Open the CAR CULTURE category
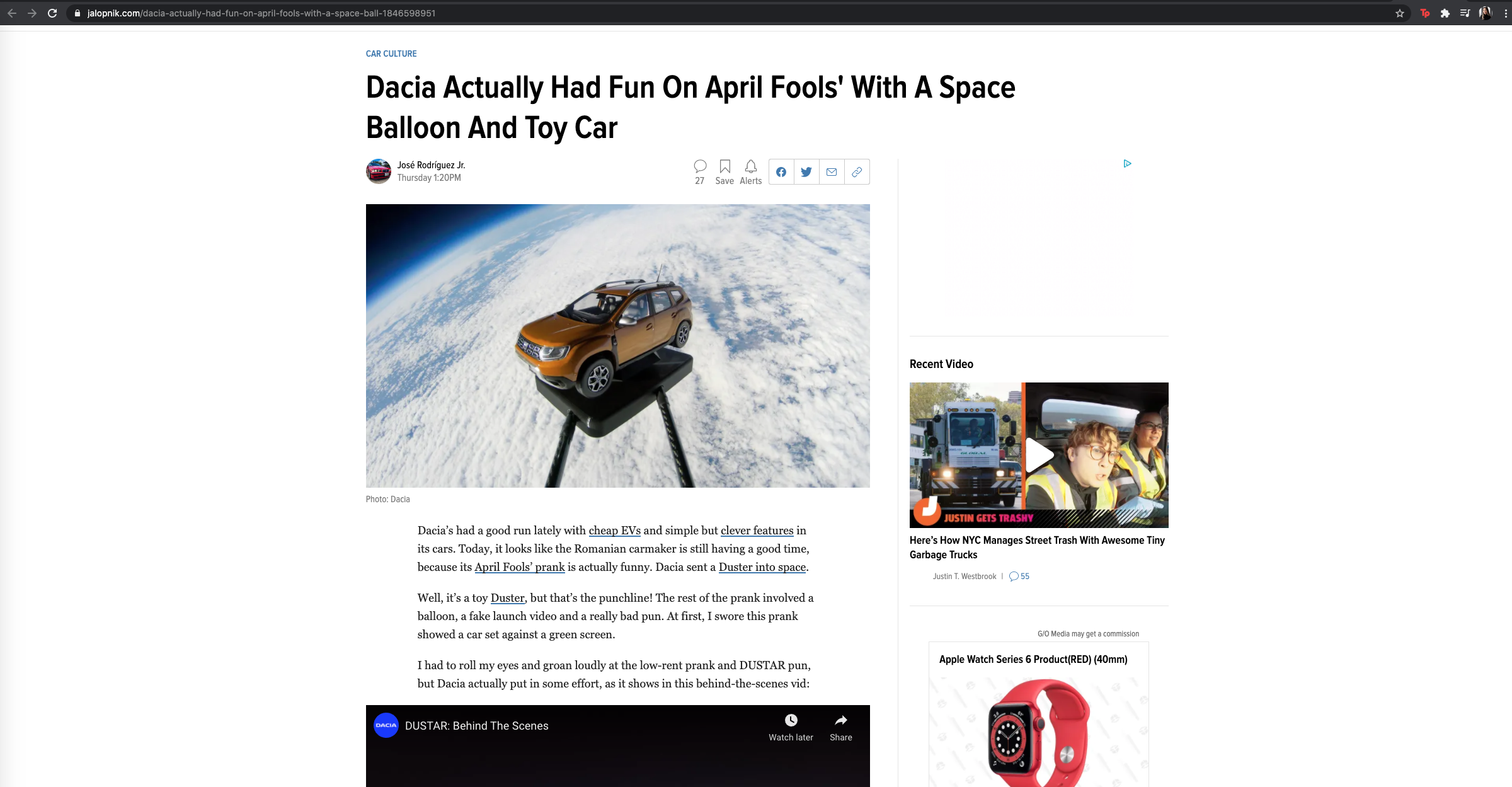The height and width of the screenshot is (787, 1512). pyautogui.click(x=391, y=54)
